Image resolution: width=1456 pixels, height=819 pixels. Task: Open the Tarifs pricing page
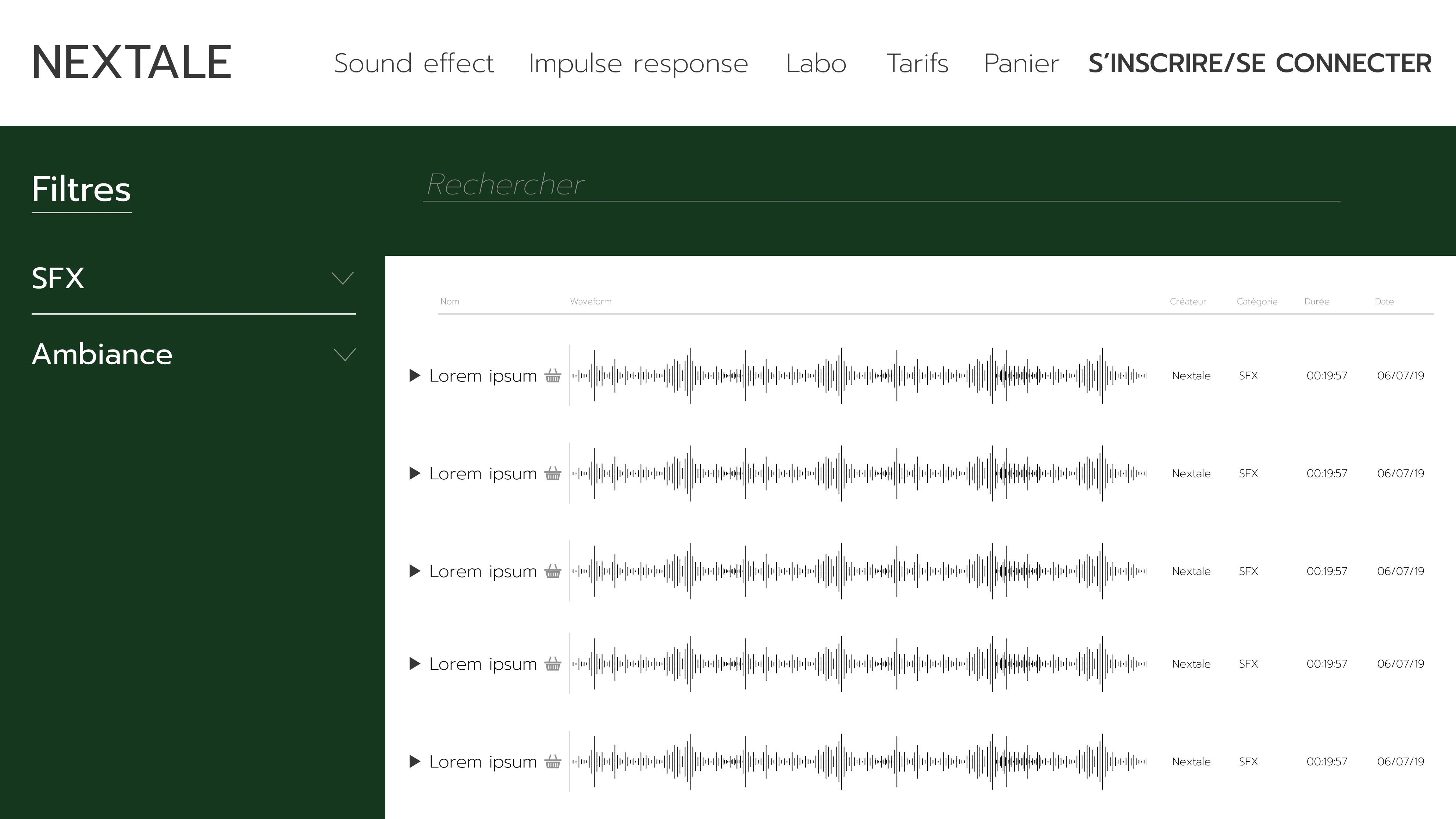pyautogui.click(x=917, y=63)
